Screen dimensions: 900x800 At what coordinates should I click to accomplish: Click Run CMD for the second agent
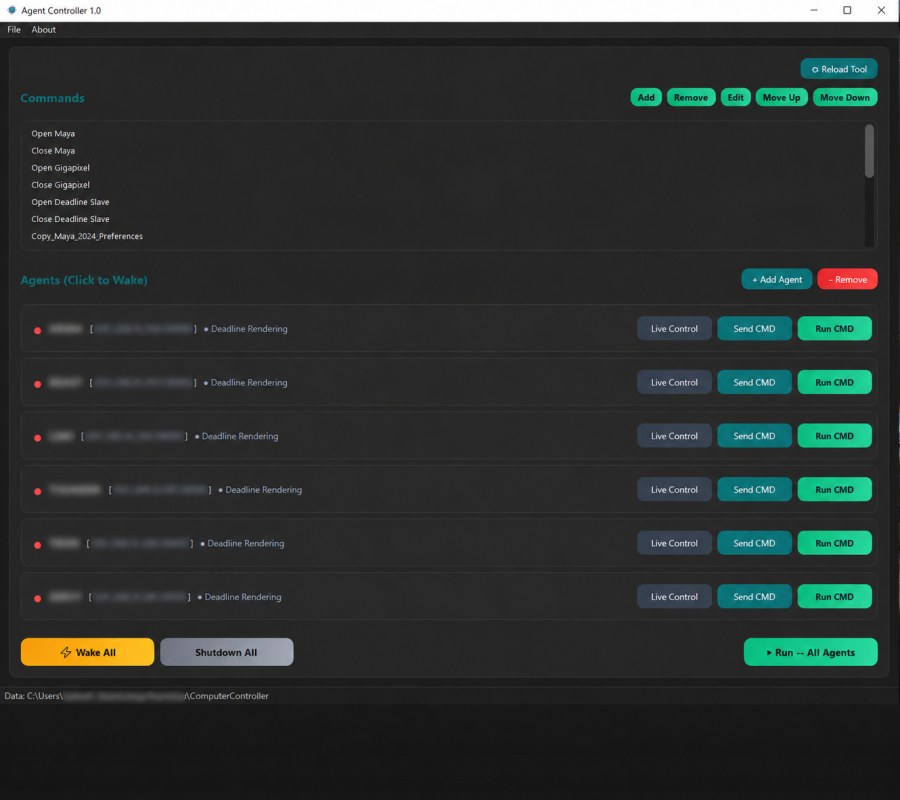(x=835, y=382)
